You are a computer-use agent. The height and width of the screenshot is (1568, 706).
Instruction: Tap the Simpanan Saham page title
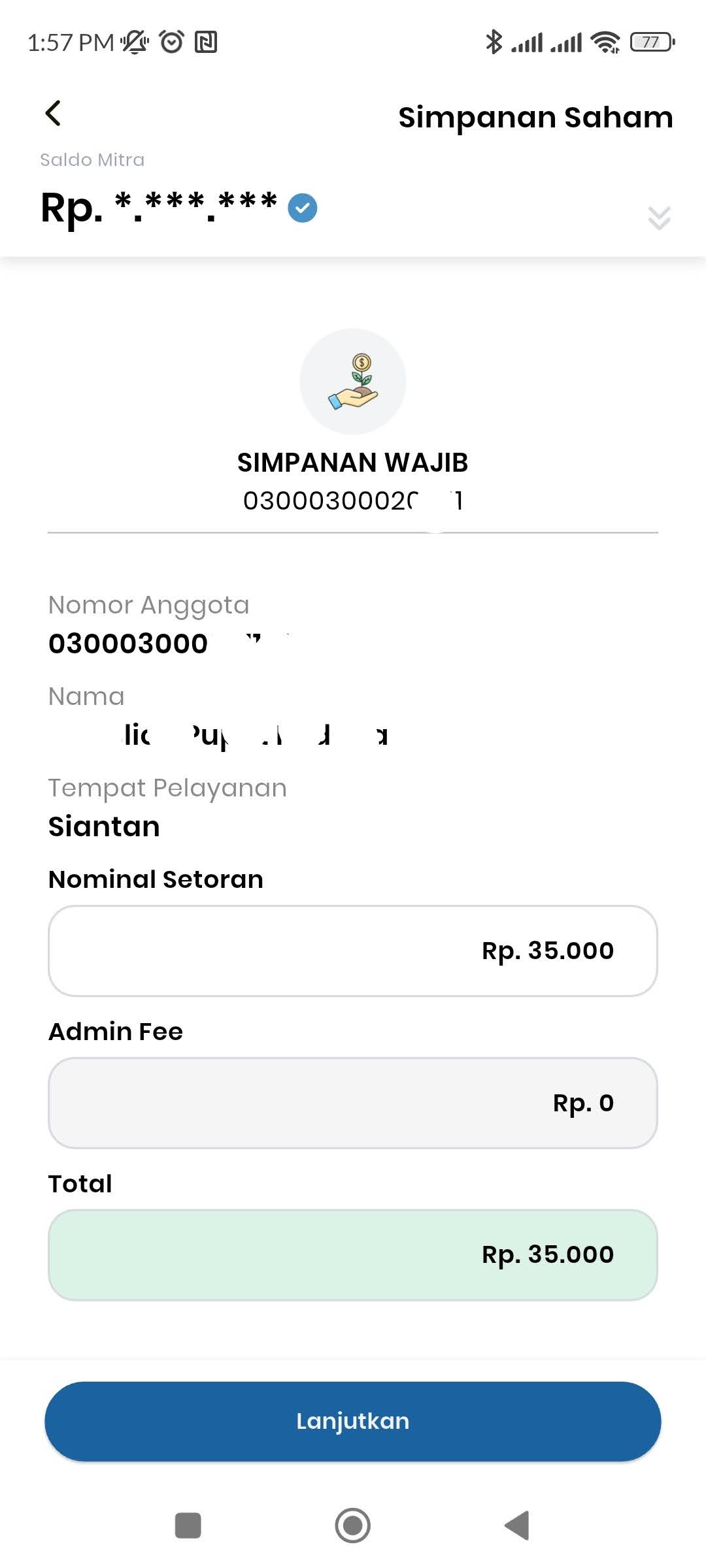tap(535, 118)
